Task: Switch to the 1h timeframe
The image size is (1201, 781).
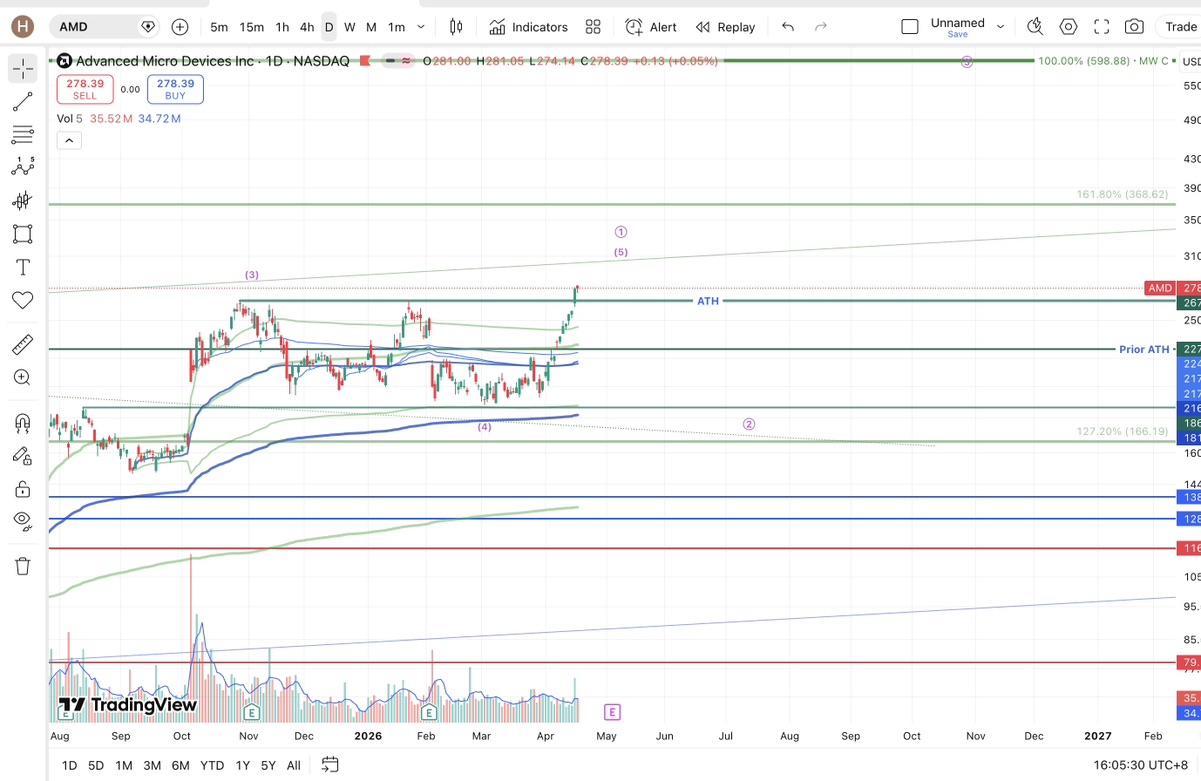Action: (282, 27)
